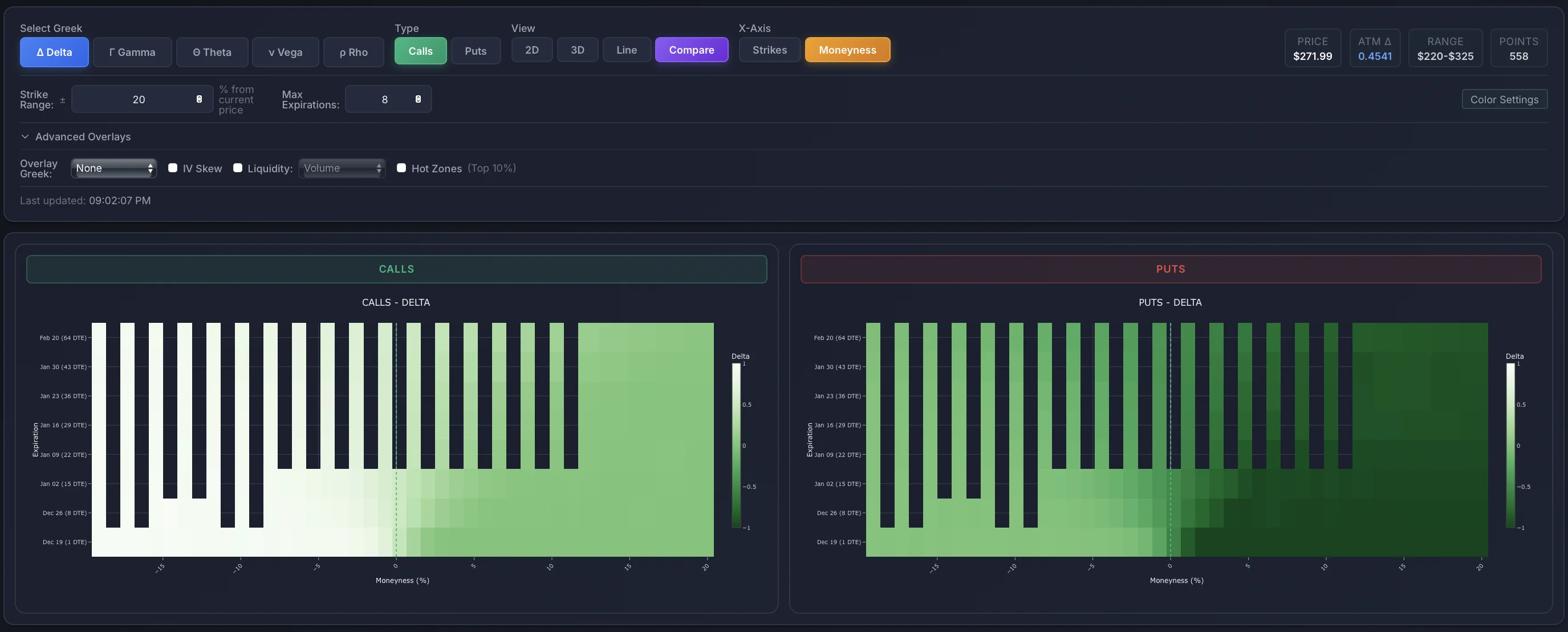
Task: Select the Θ Theta greek button
Action: pos(212,52)
